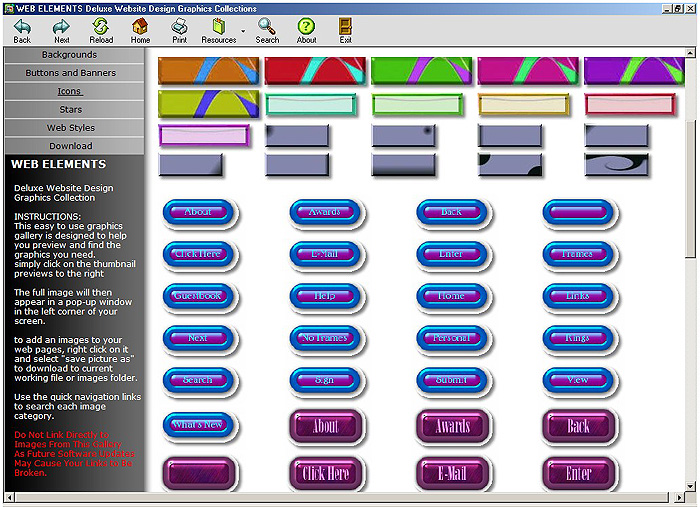Select the purple Enter button thumbnail
This screenshot has height=507, width=700.
tap(579, 473)
